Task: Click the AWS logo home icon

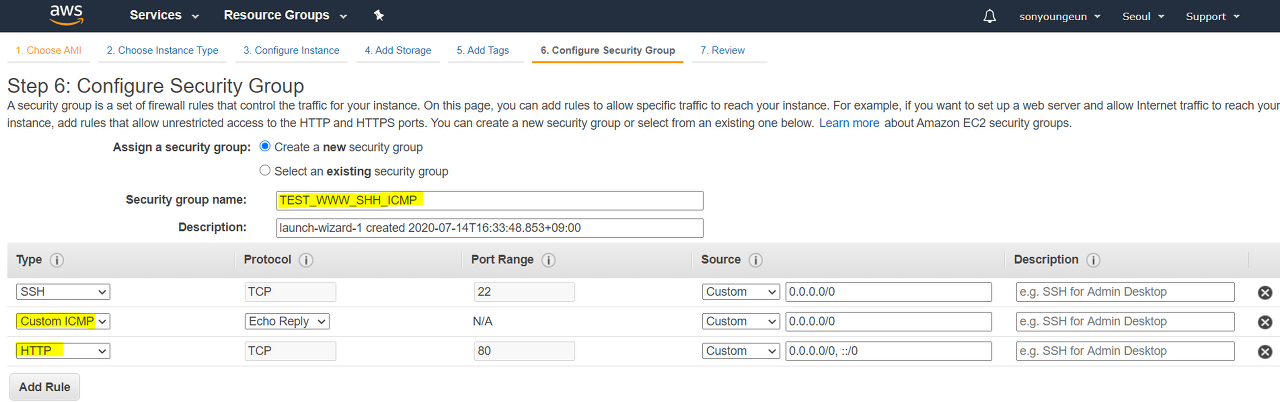Action: pos(65,15)
